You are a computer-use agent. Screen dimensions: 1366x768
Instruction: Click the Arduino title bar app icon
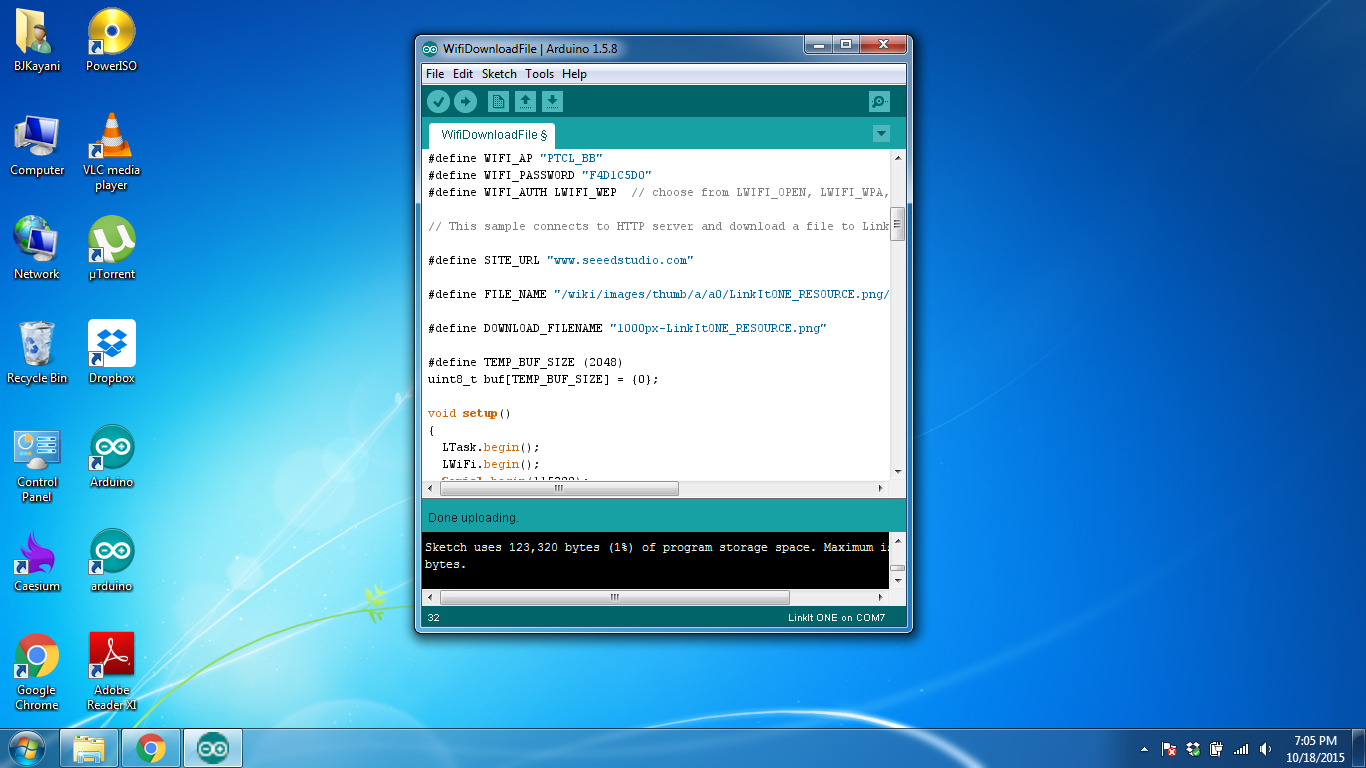point(430,48)
